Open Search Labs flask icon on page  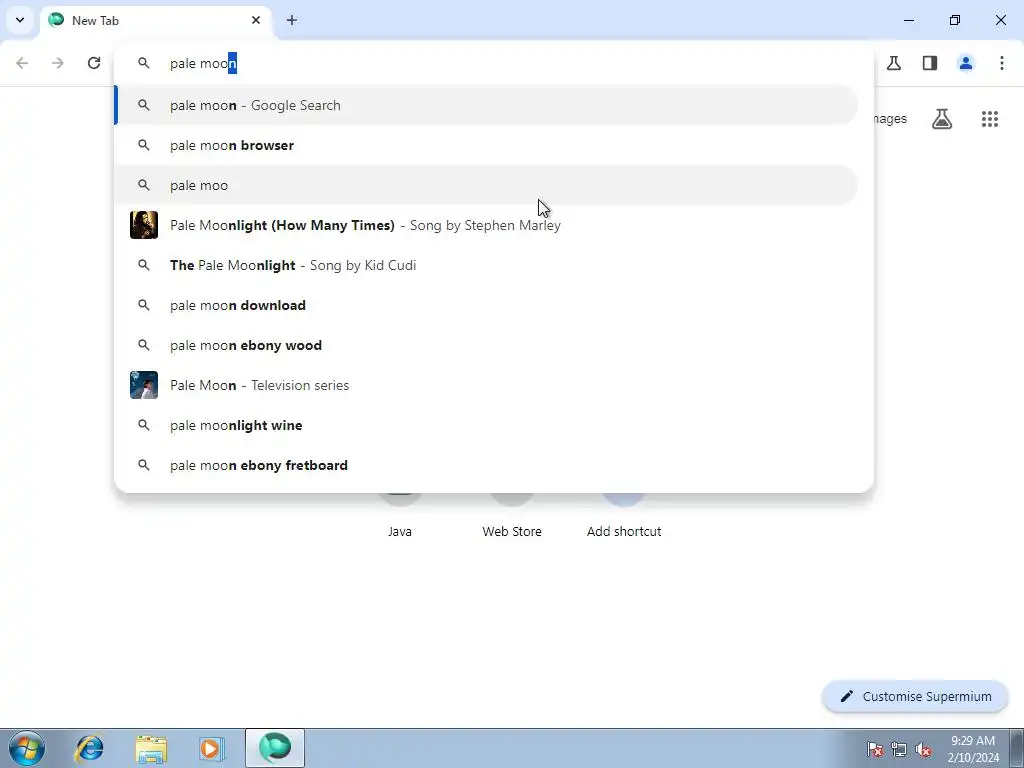pyautogui.click(x=942, y=119)
